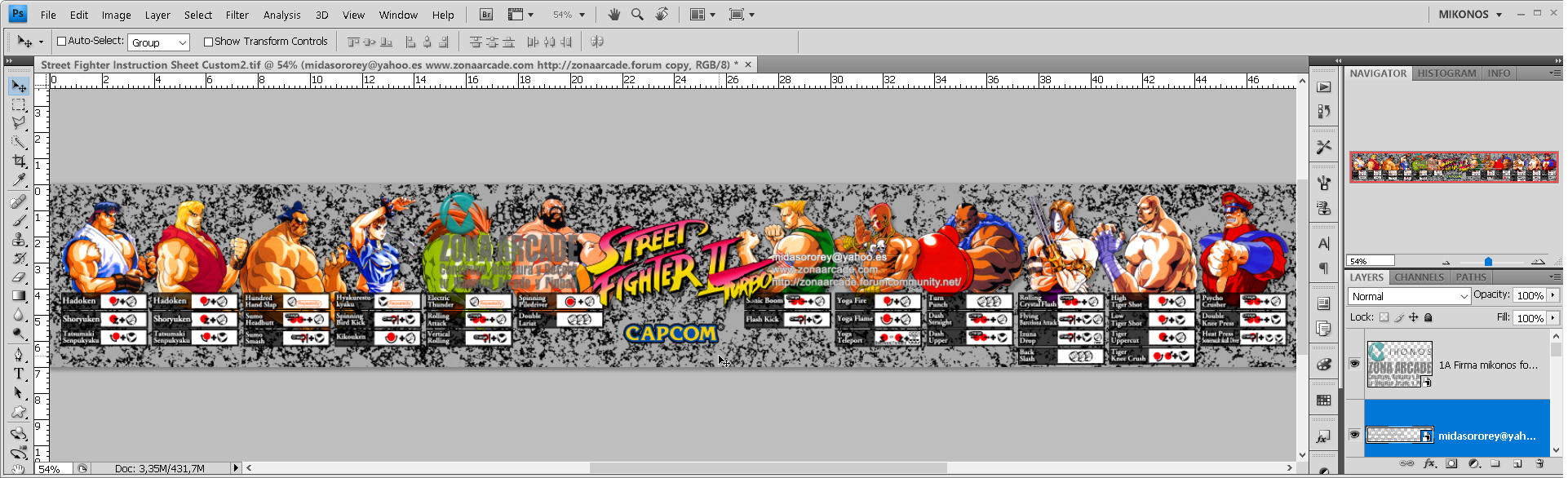Open the Filter menu
The height and width of the screenshot is (478, 1568).
[237, 15]
